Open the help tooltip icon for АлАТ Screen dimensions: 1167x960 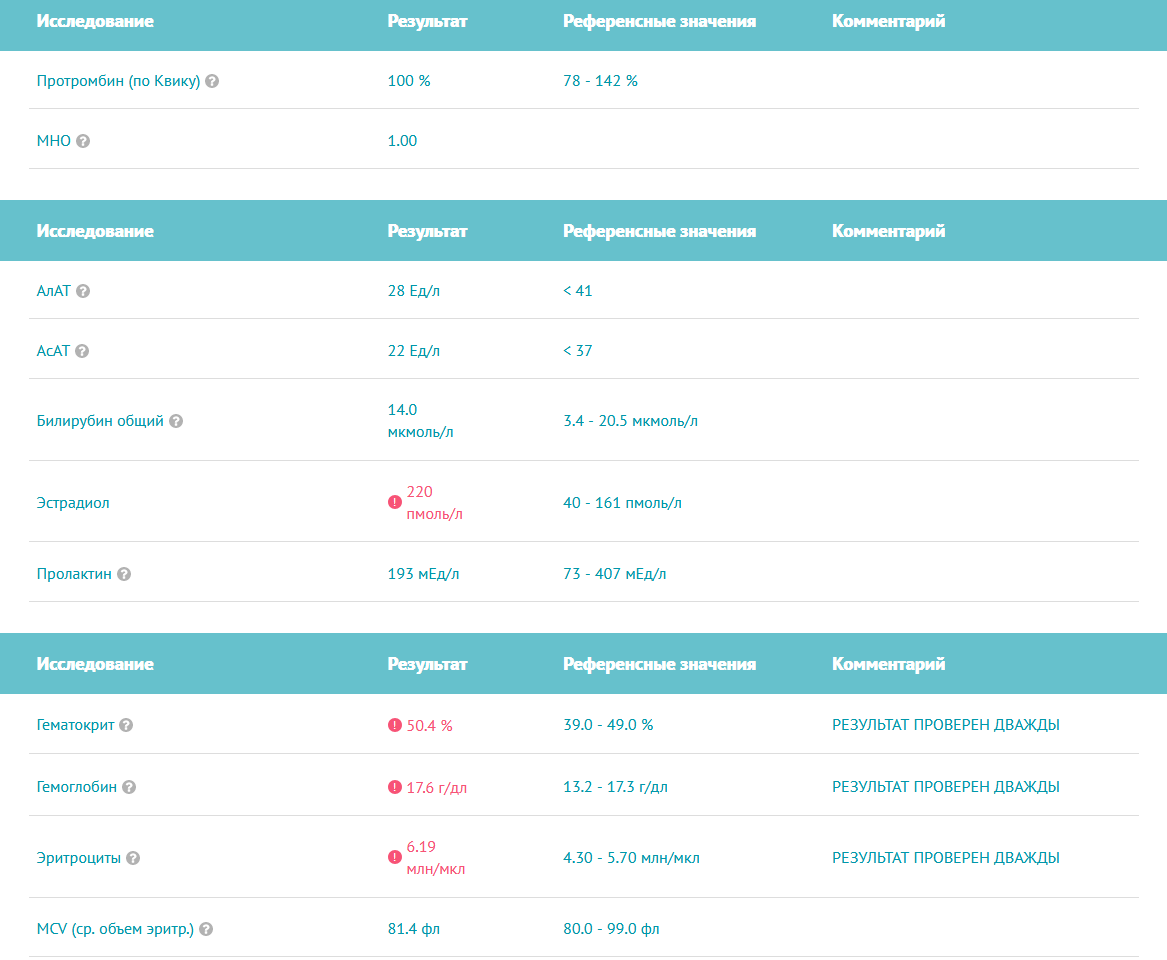pyautogui.click(x=82, y=291)
